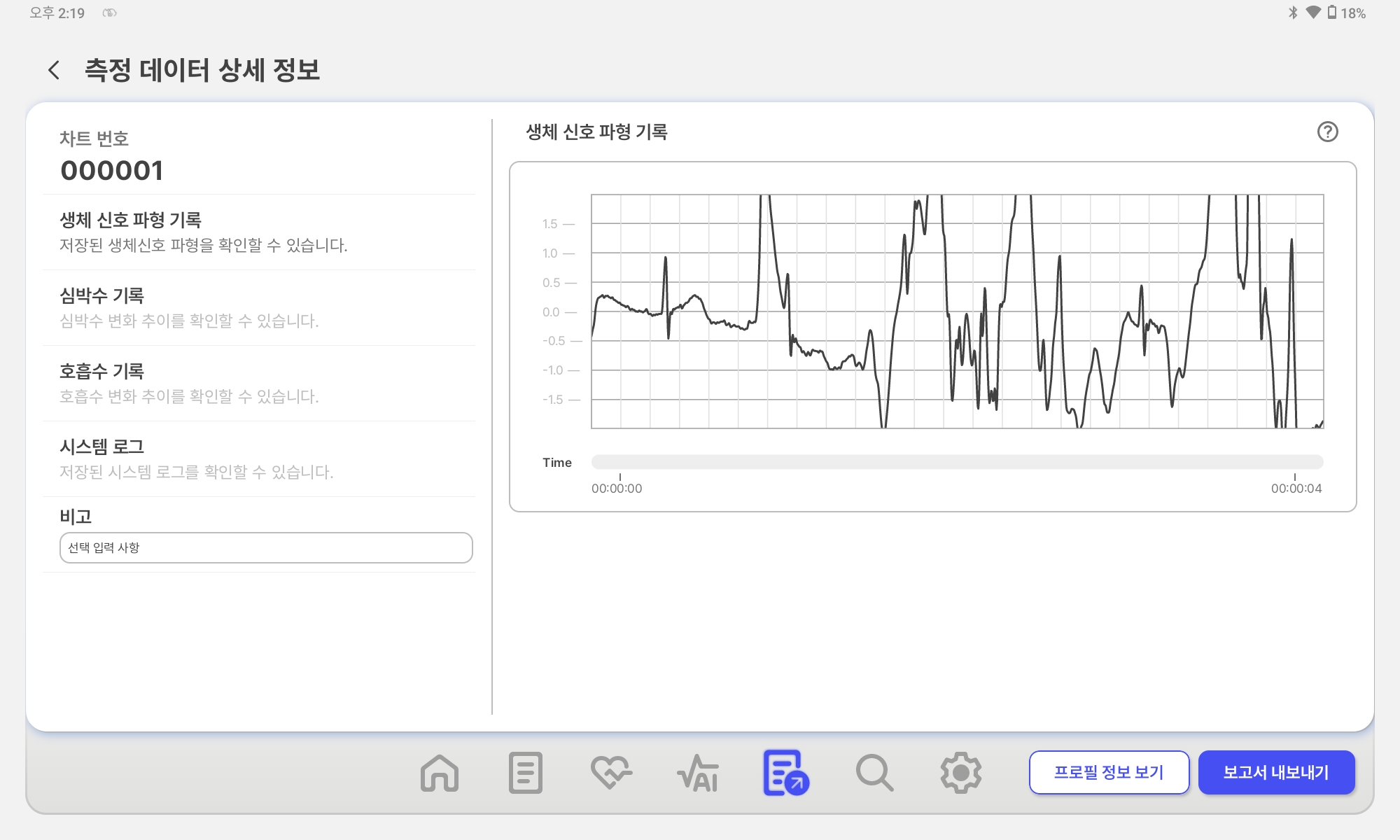Click the 보고서 내보내기 button

tap(1276, 772)
